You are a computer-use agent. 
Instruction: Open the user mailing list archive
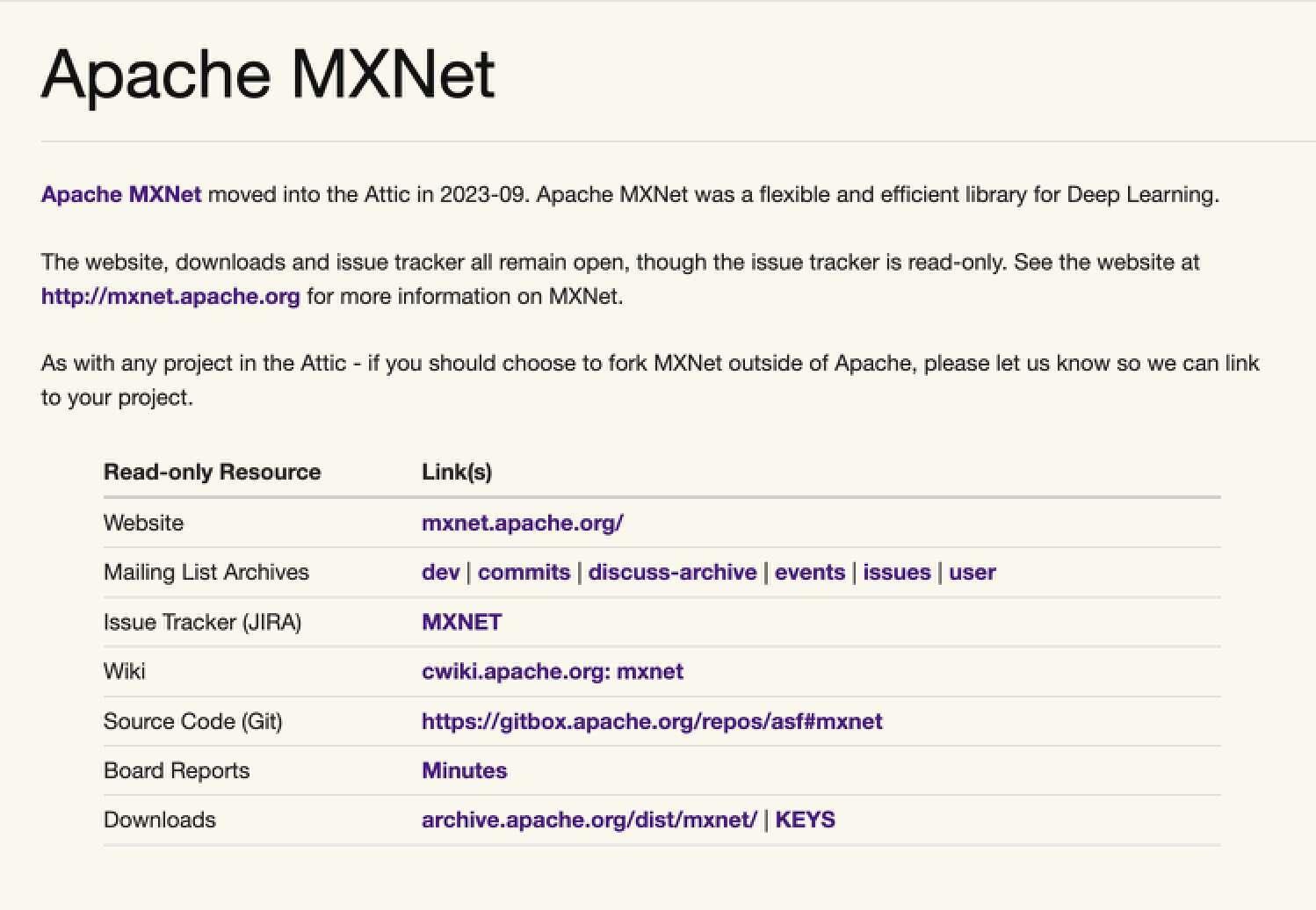click(x=972, y=572)
